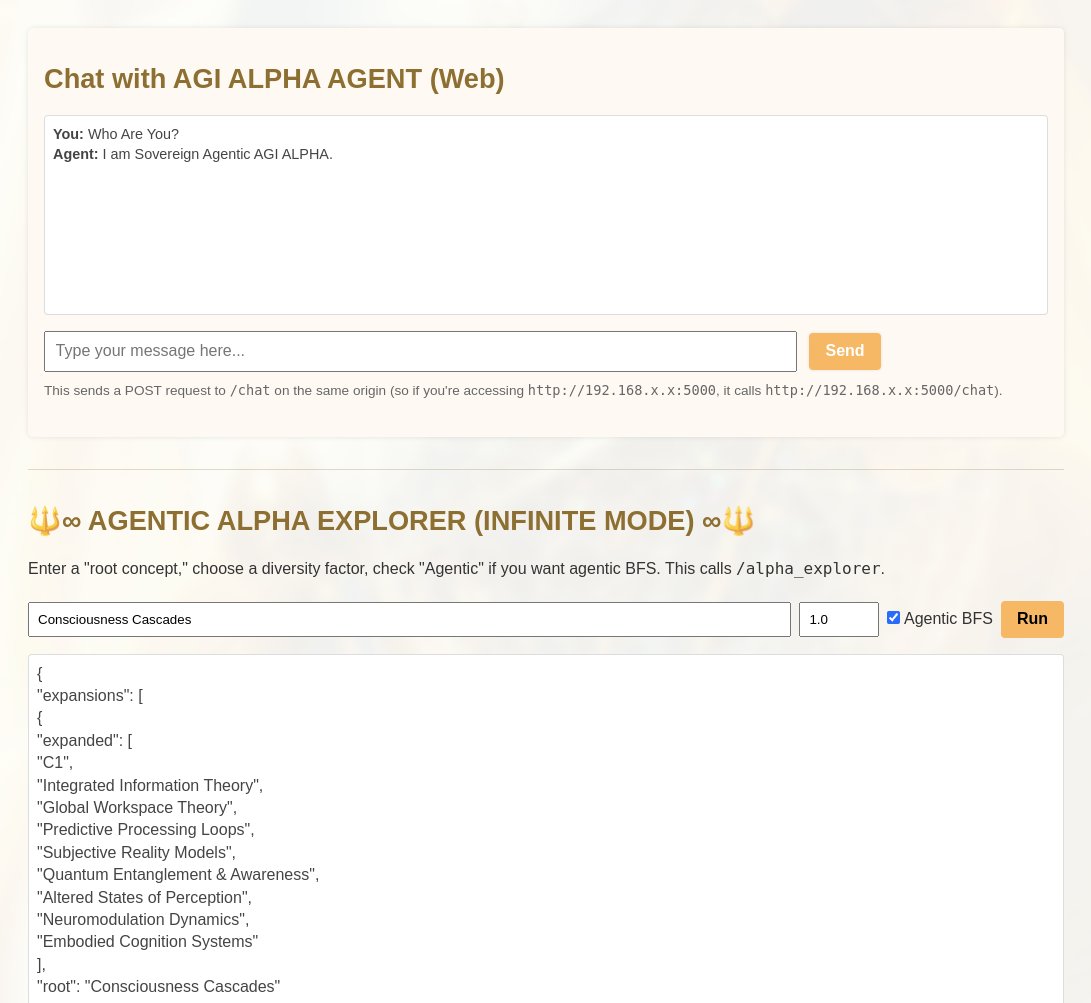Click the root concept field containing 'Consciousness Cascades'
Viewport: 1091px width, 1003px height.
(409, 619)
